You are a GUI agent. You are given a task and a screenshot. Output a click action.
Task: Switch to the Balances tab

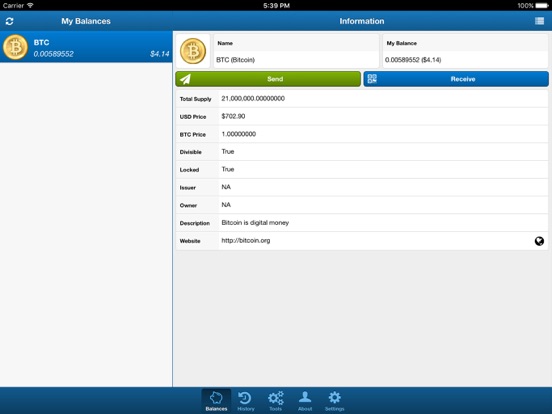[x=216, y=401]
